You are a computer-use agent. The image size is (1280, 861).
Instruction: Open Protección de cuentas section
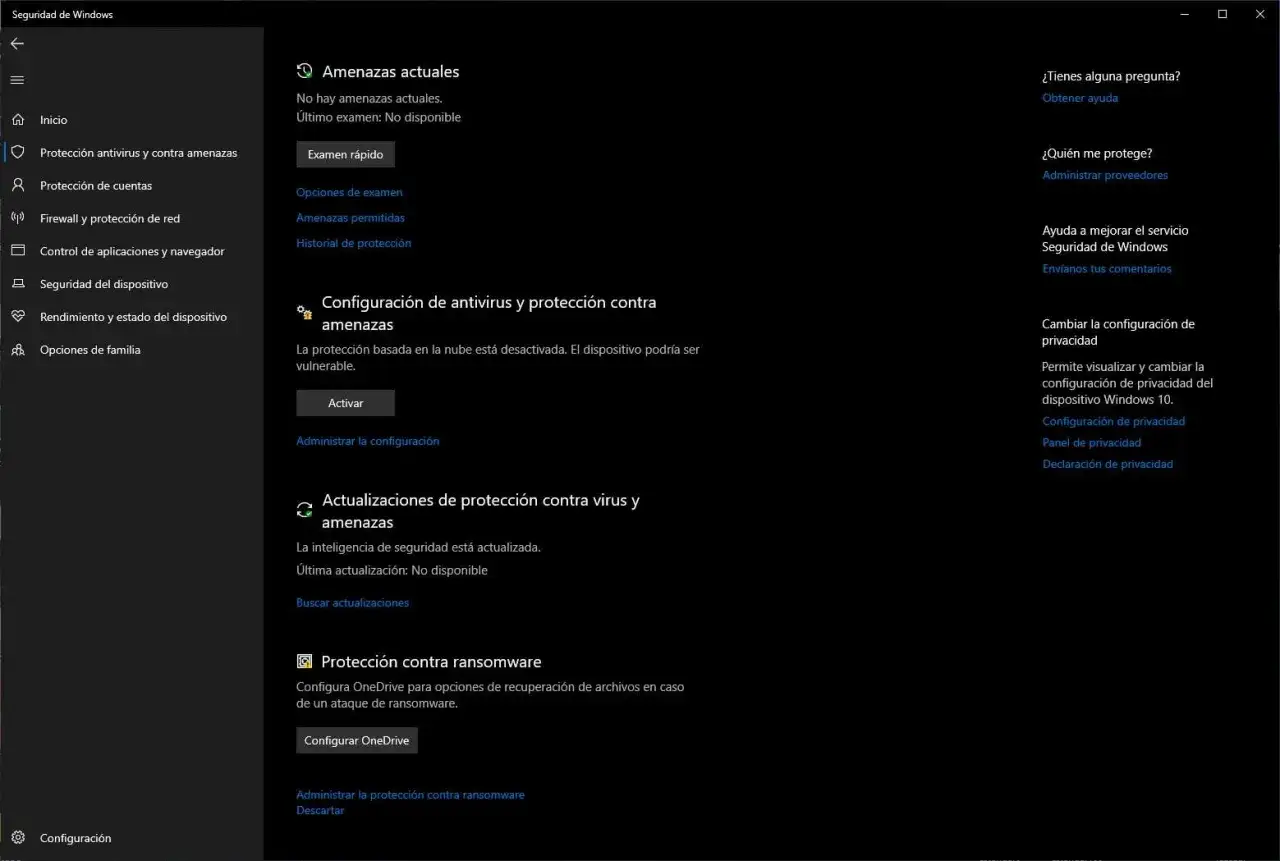(x=132, y=186)
